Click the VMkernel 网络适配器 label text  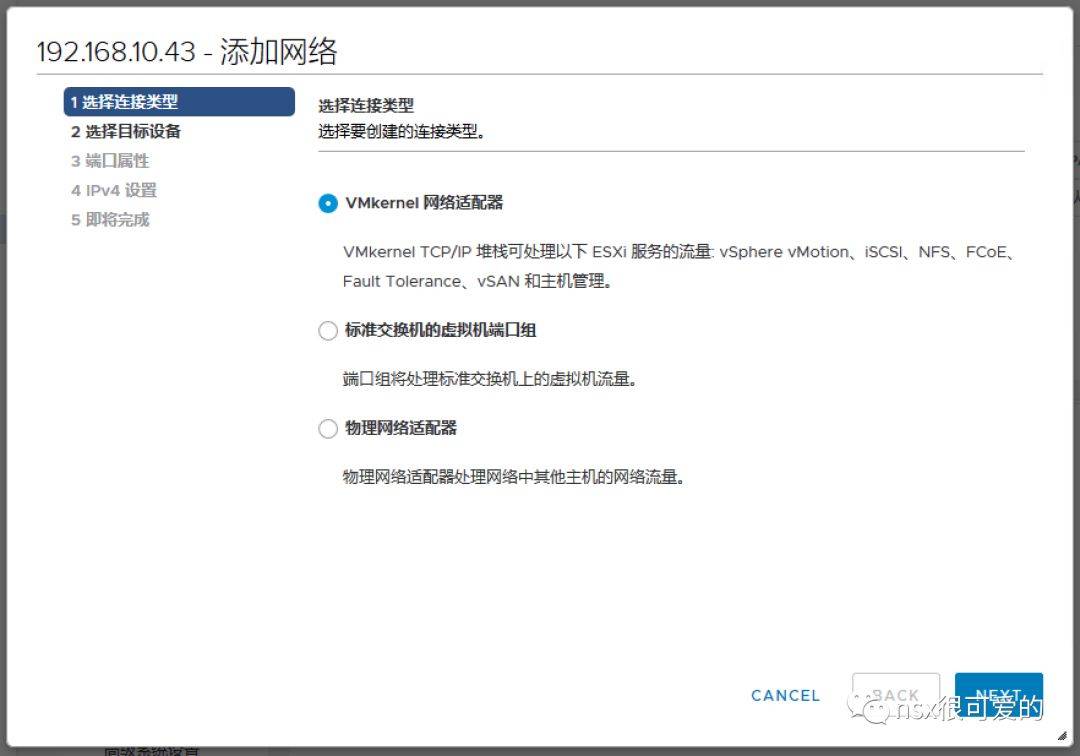pos(424,203)
